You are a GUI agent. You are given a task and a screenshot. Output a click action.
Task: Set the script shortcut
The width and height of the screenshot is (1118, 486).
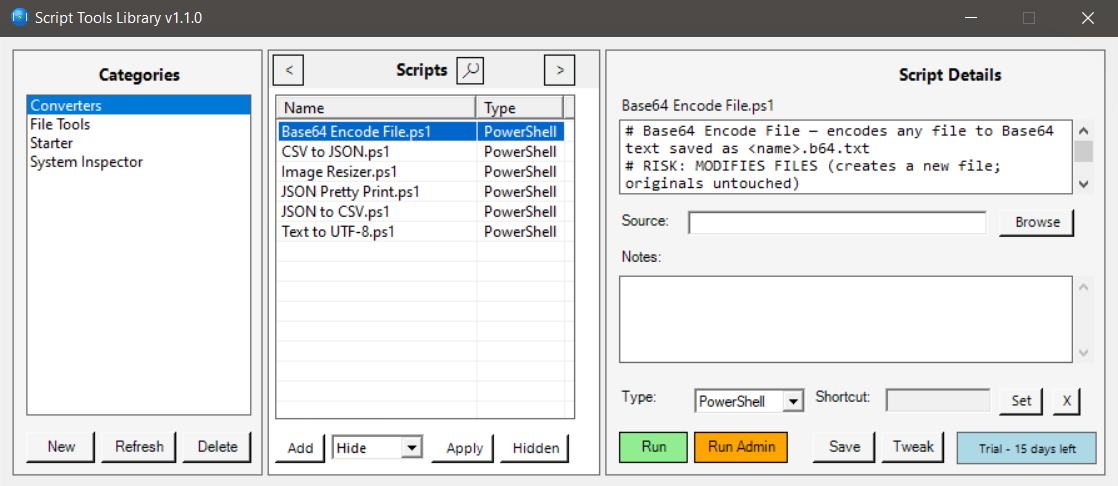(x=1021, y=400)
